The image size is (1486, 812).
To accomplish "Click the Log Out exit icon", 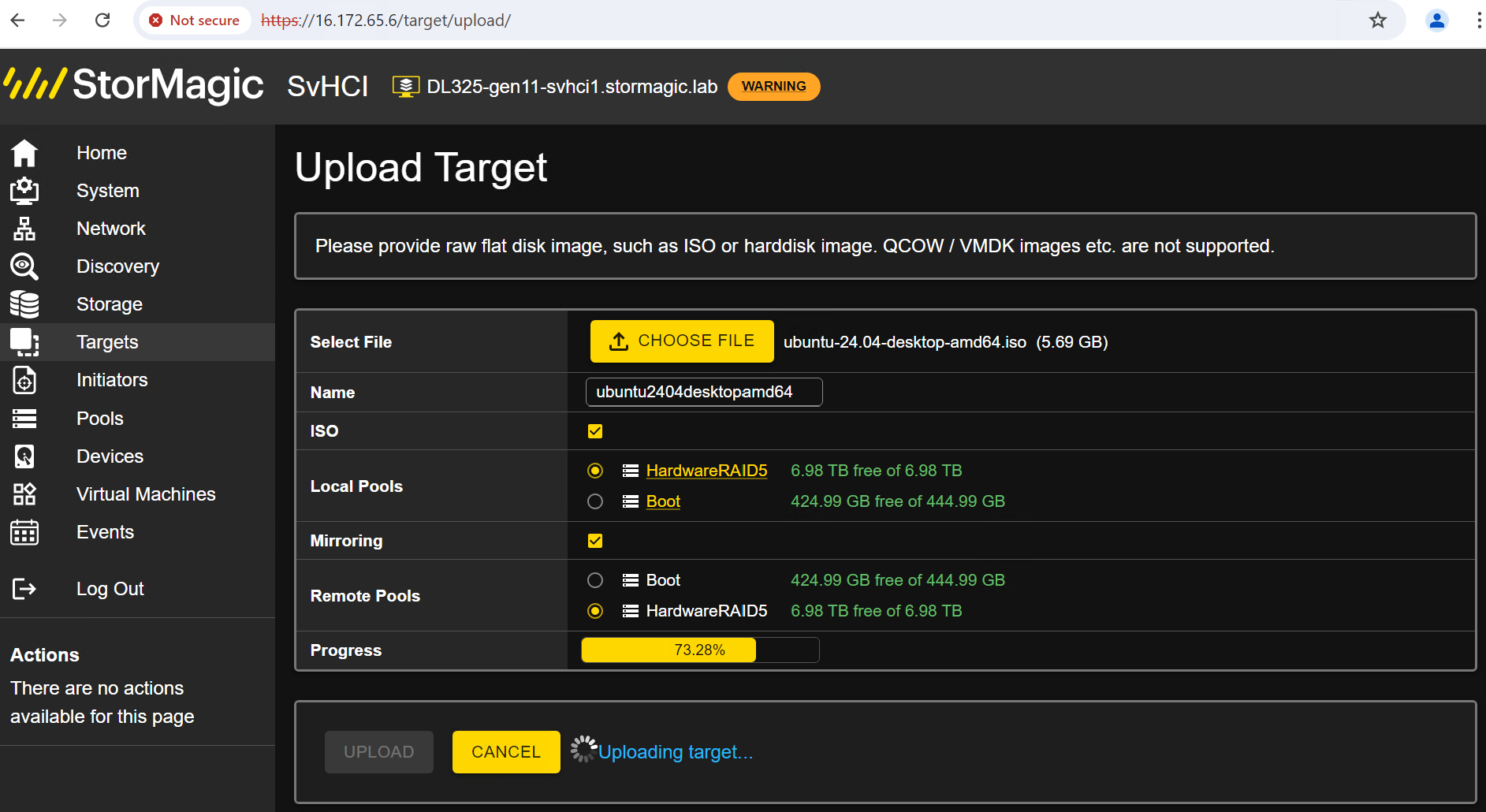I will 24,589.
